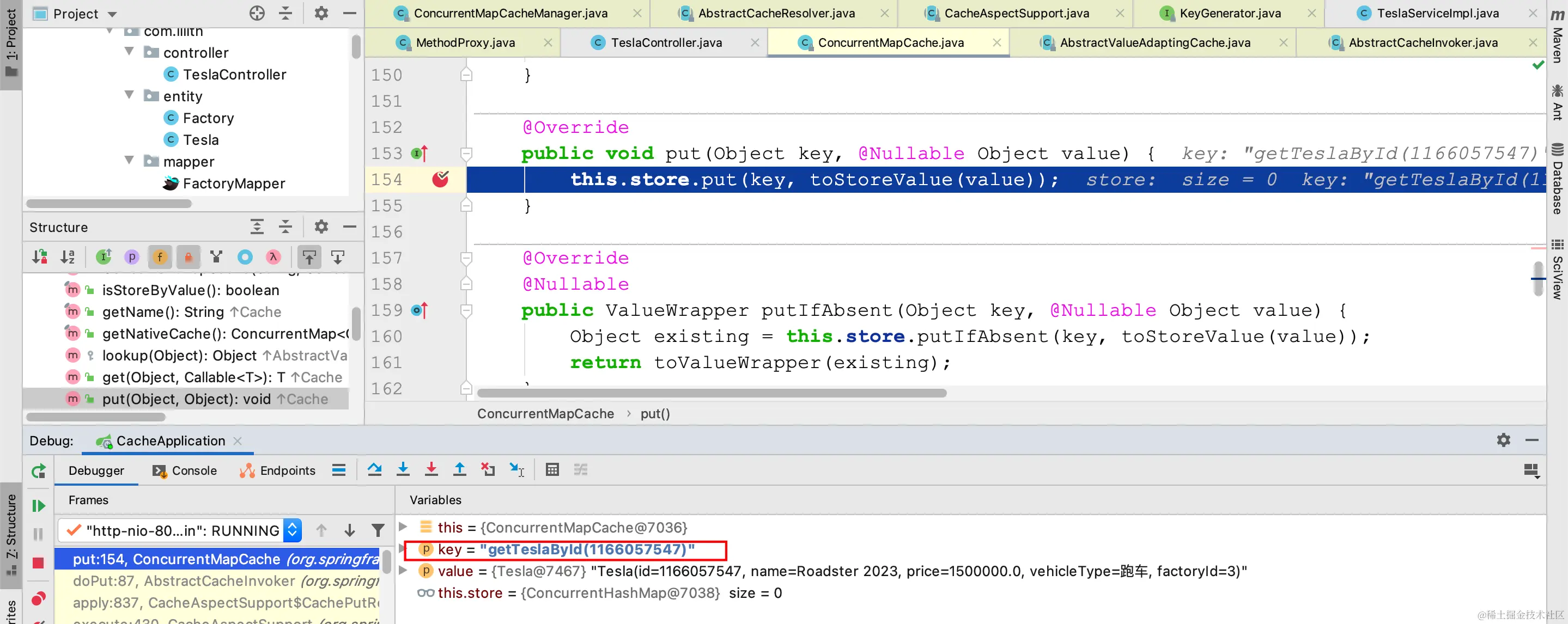Screen dimensions: 1568x624
Task: Click Step Out up-arrow icon
Action: click(460, 469)
